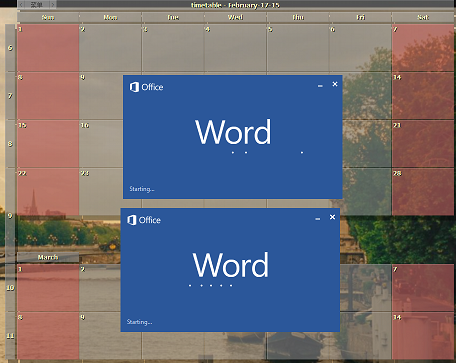Click 'Starting...' text in lower Word splash
Image resolution: width=456 pixels, height=363 pixels.
(x=139, y=322)
